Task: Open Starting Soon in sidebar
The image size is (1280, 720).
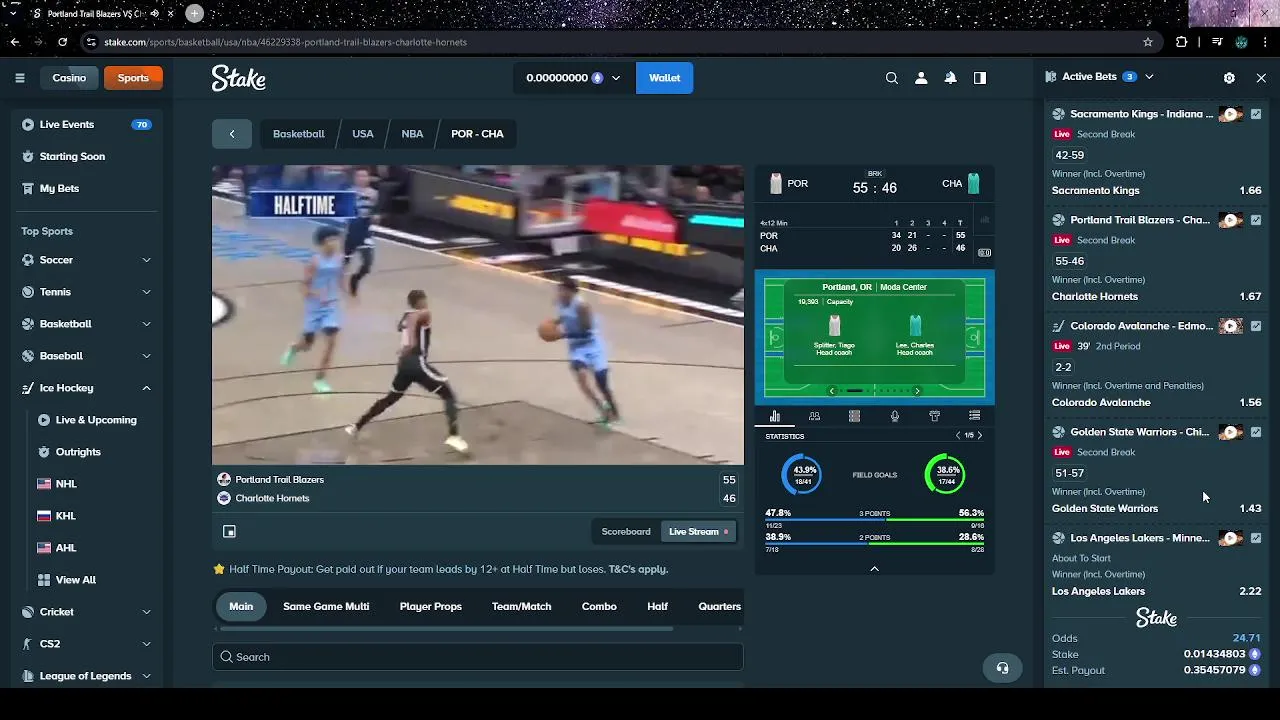Action: point(72,157)
